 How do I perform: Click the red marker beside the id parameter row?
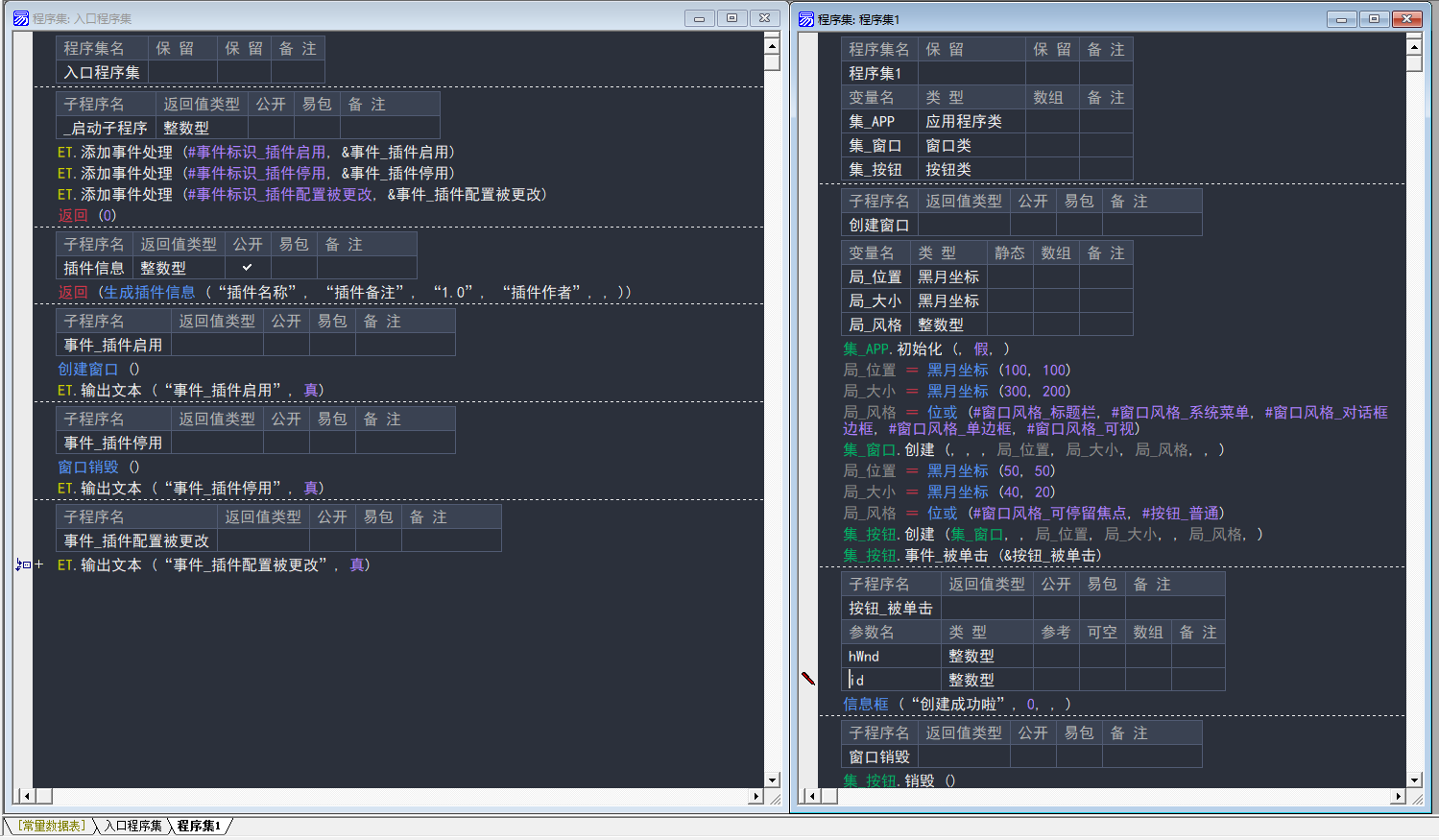pyautogui.click(x=808, y=679)
